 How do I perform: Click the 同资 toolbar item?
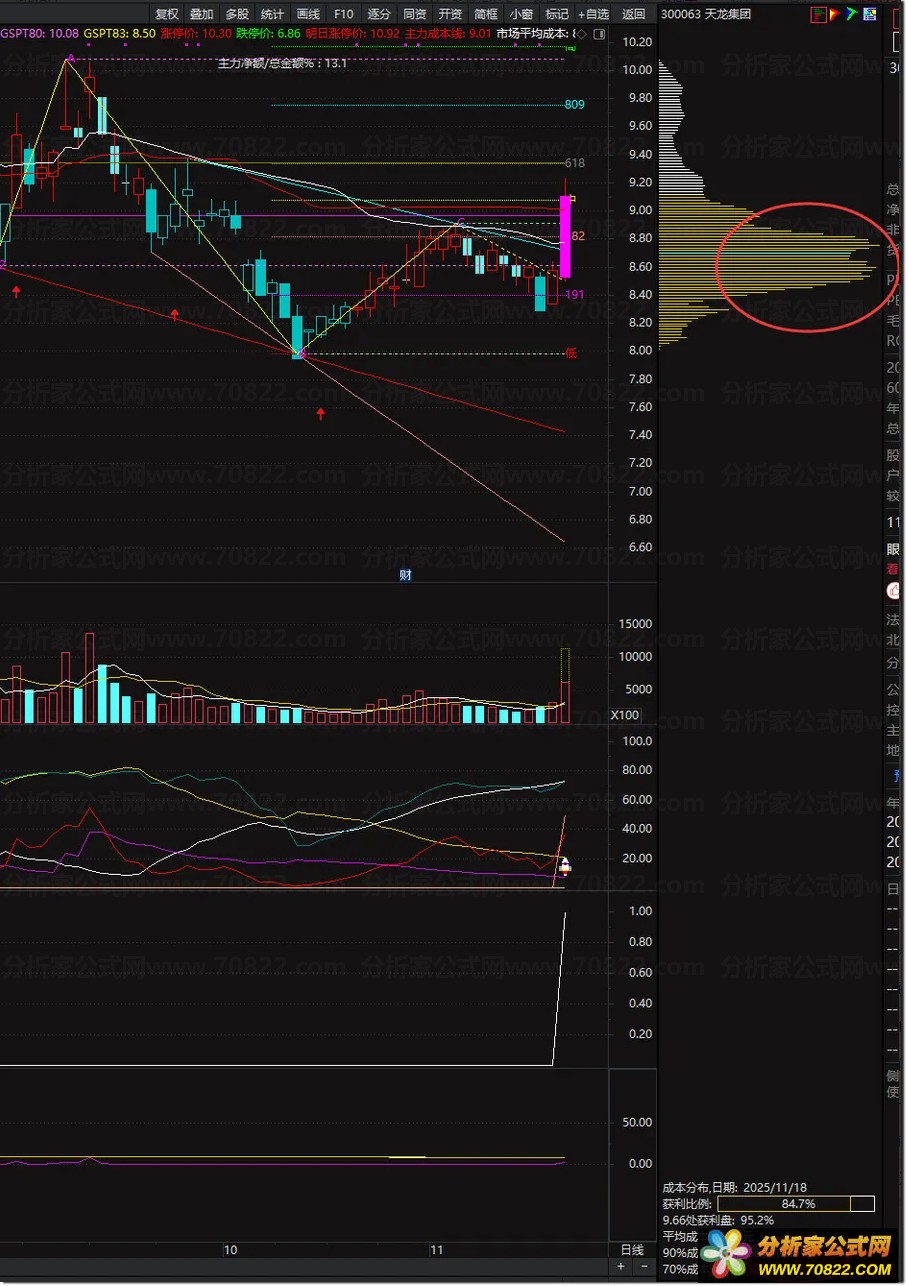[x=414, y=14]
